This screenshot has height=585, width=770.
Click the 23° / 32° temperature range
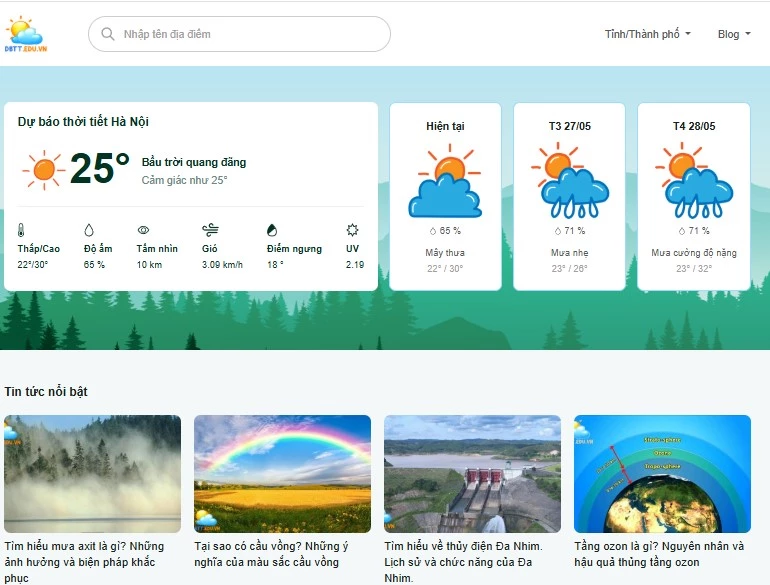coord(694,268)
